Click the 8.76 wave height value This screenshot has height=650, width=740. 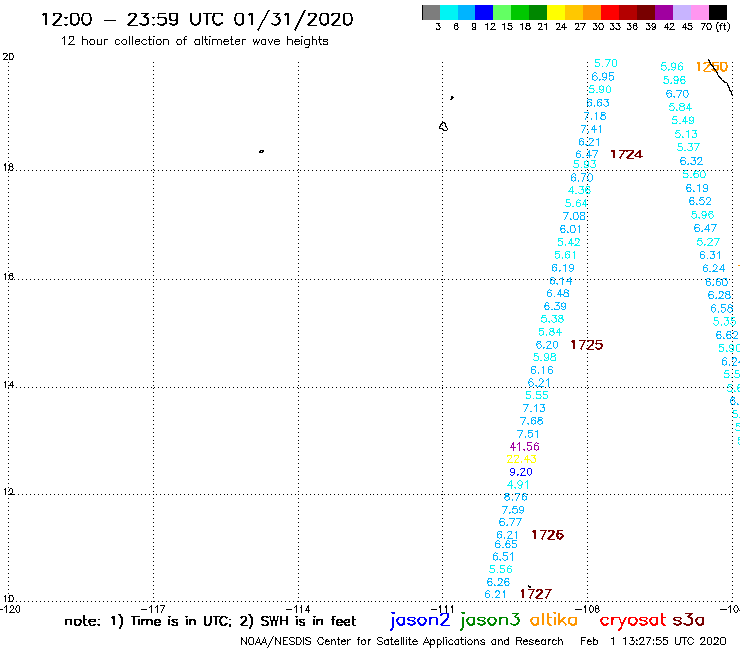pos(515,497)
